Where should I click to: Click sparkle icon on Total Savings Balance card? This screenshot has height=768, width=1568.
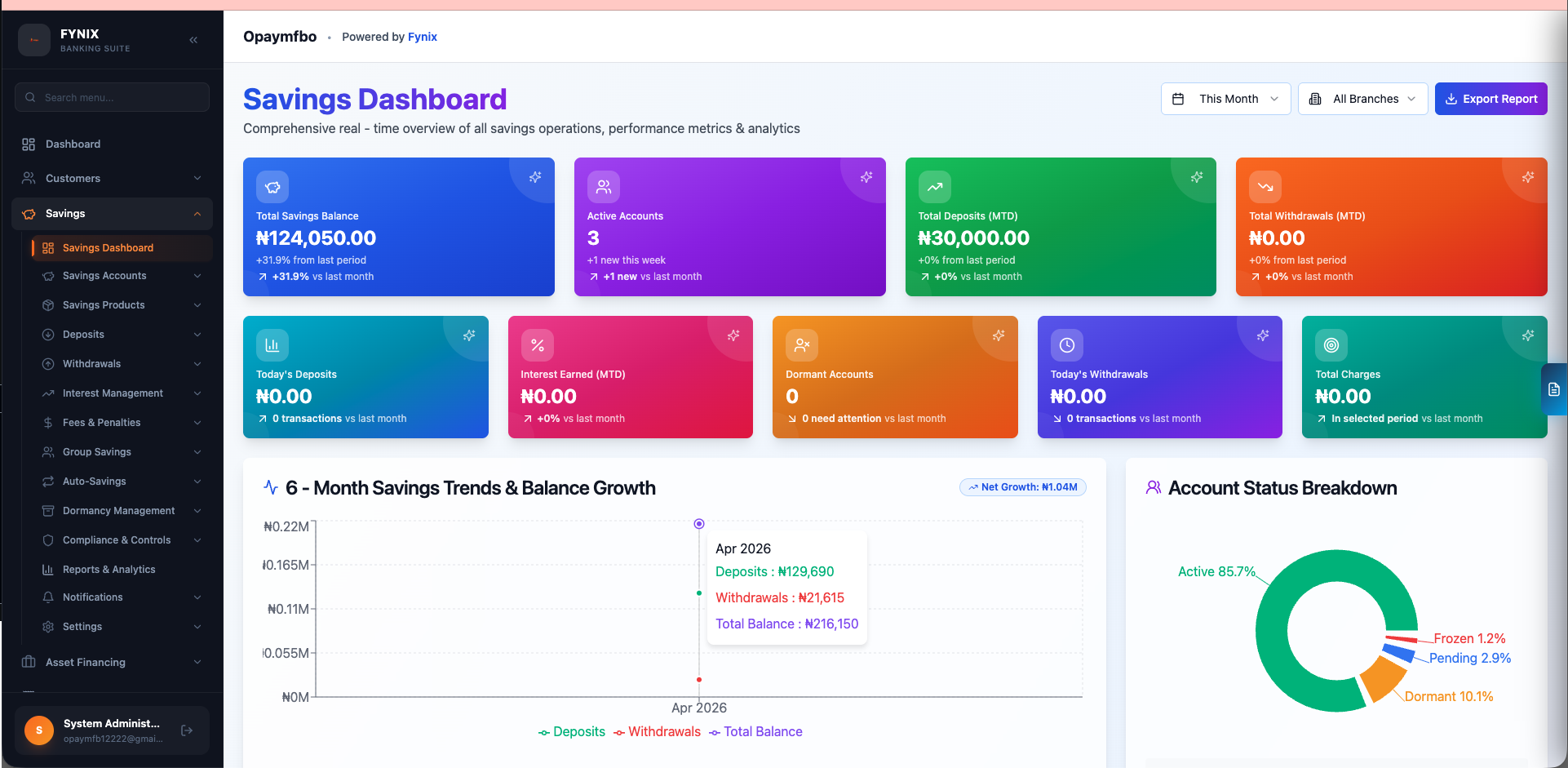click(535, 176)
